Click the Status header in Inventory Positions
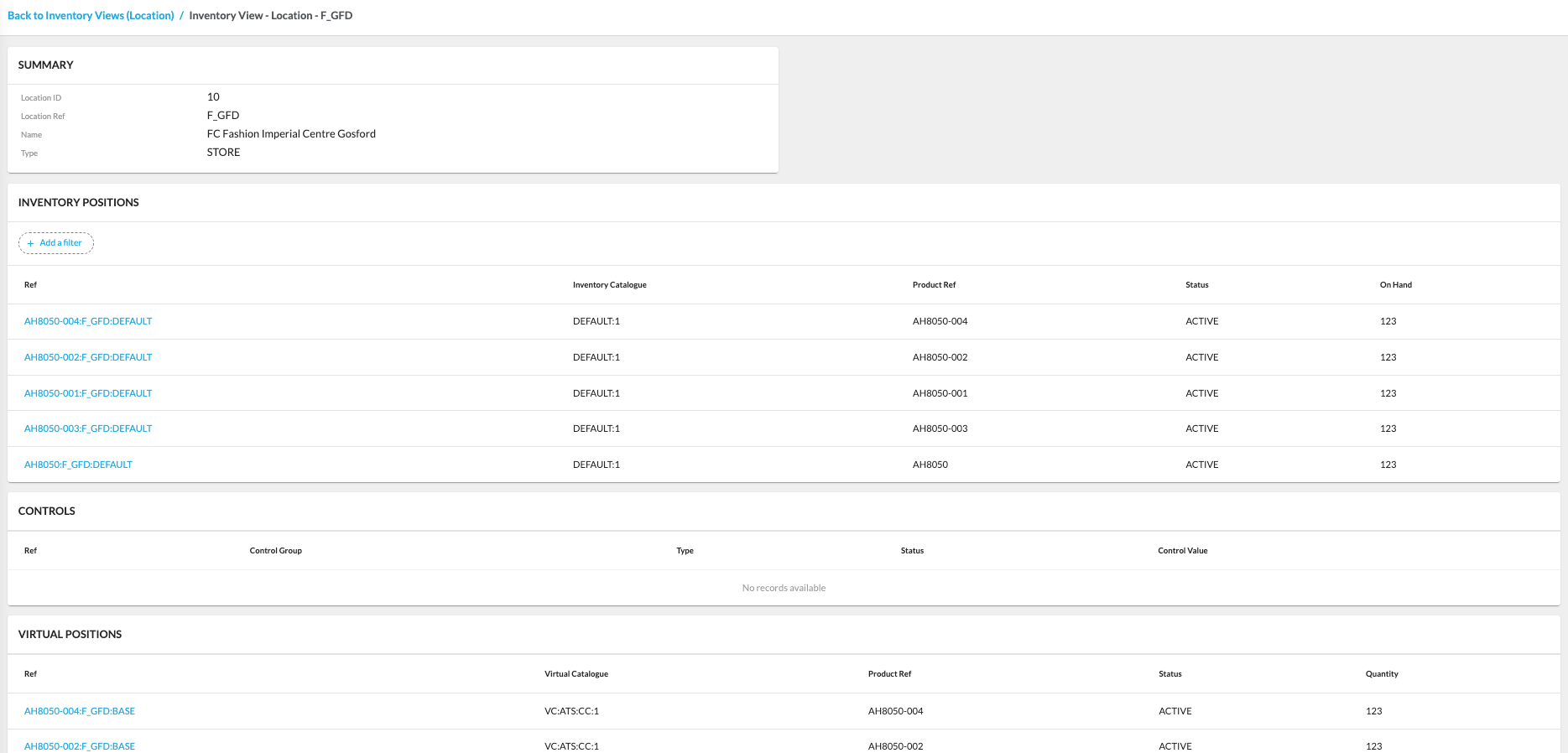This screenshot has height=753, width=1568. click(1196, 285)
